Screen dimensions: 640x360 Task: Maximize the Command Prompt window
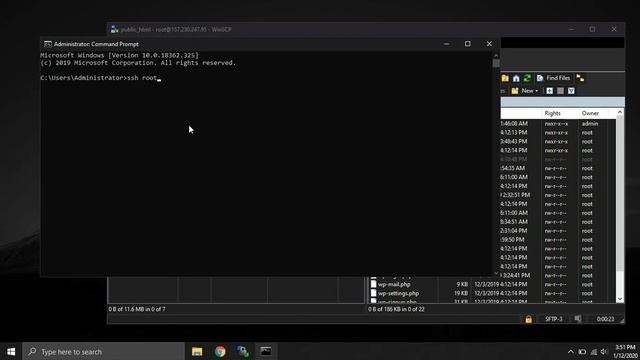click(x=468, y=44)
